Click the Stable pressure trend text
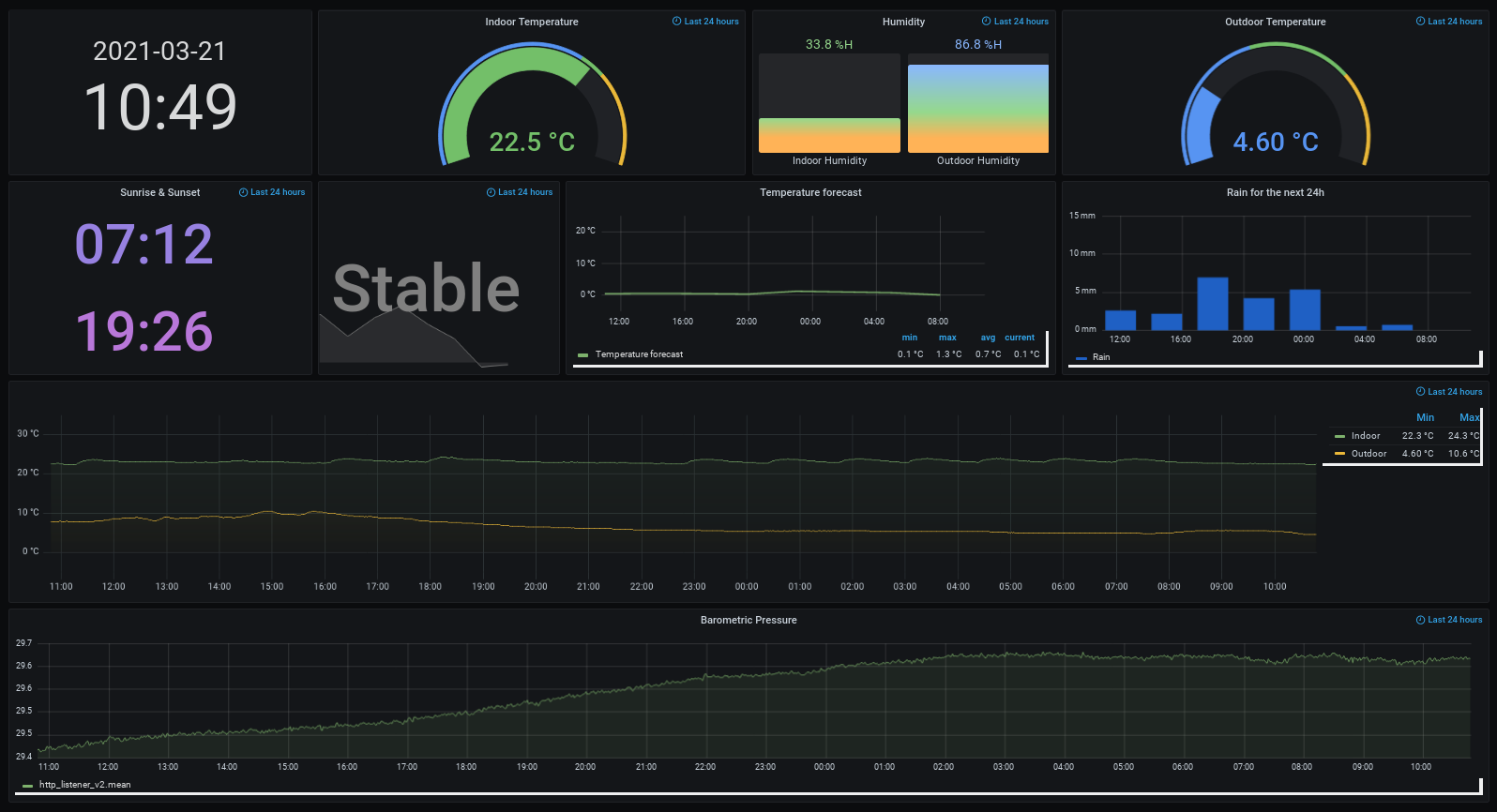 [x=426, y=288]
